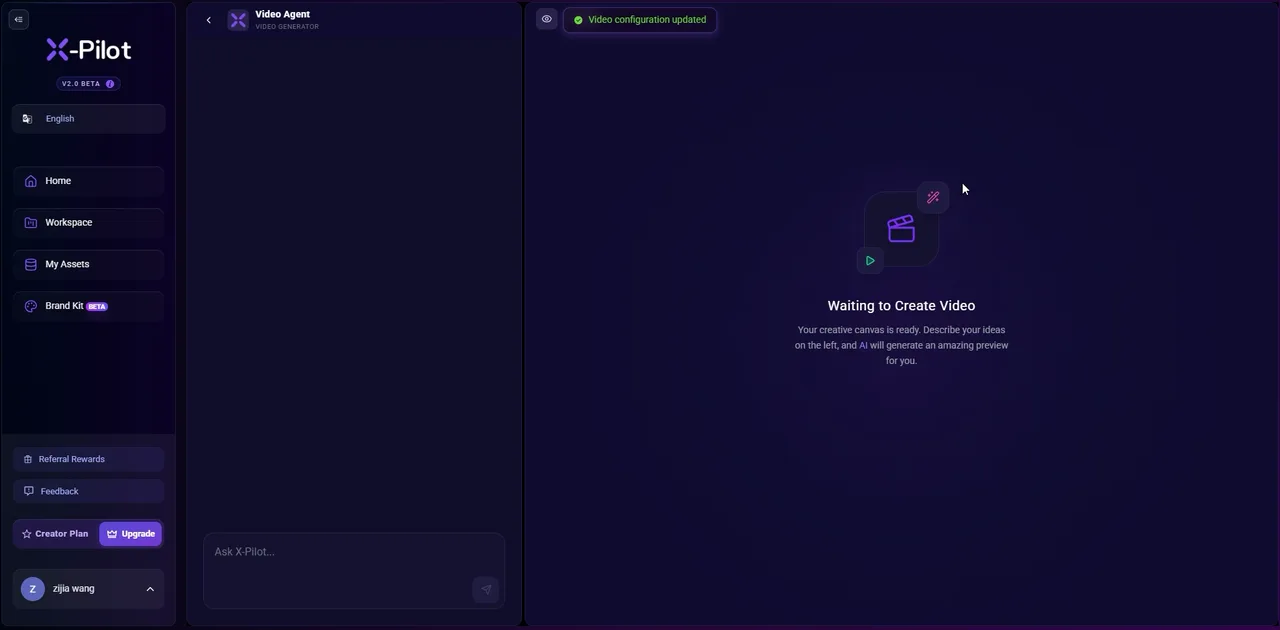Open the English language selector

click(x=89, y=118)
